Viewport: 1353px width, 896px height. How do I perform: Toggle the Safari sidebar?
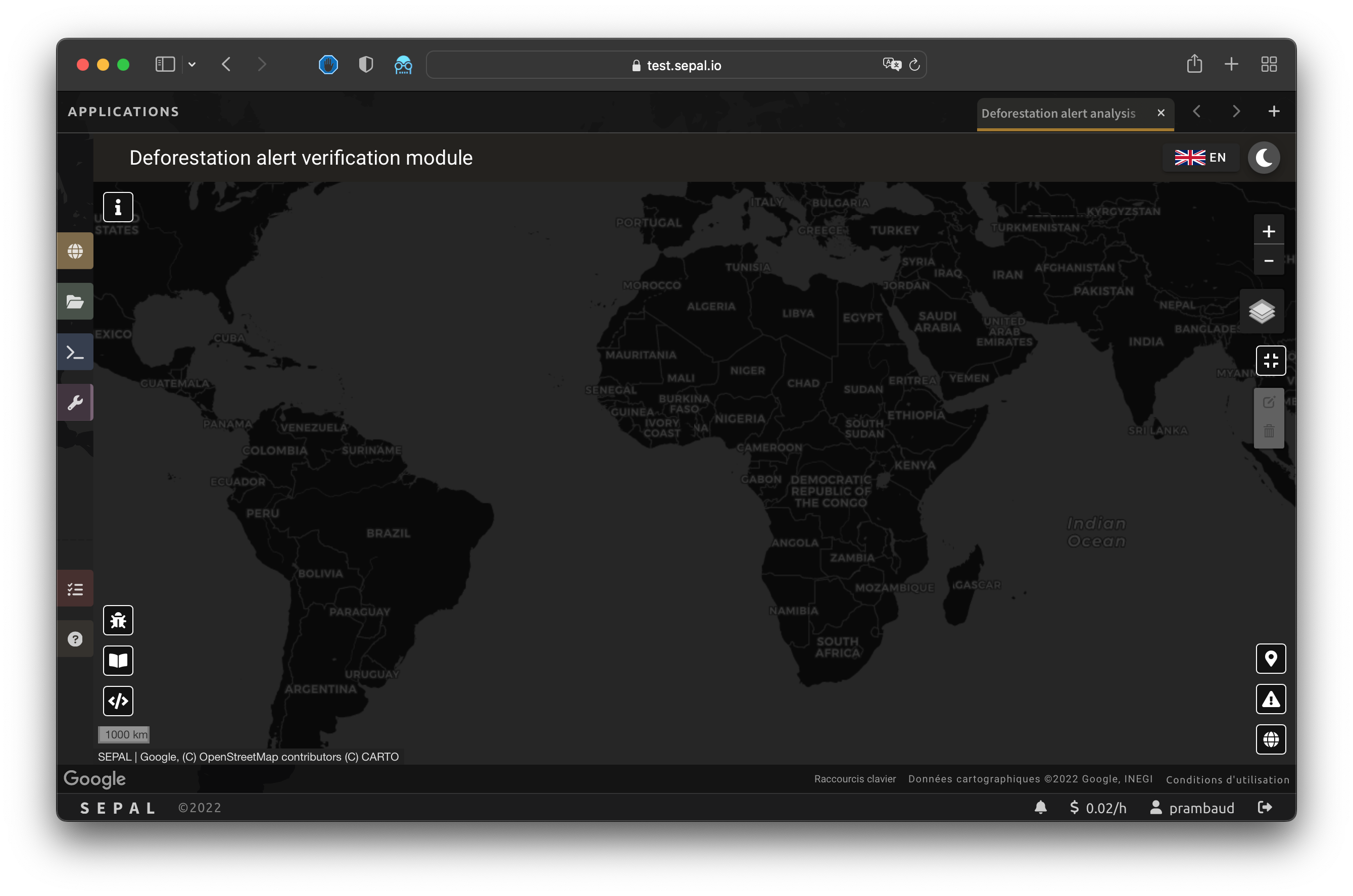tap(165, 65)
